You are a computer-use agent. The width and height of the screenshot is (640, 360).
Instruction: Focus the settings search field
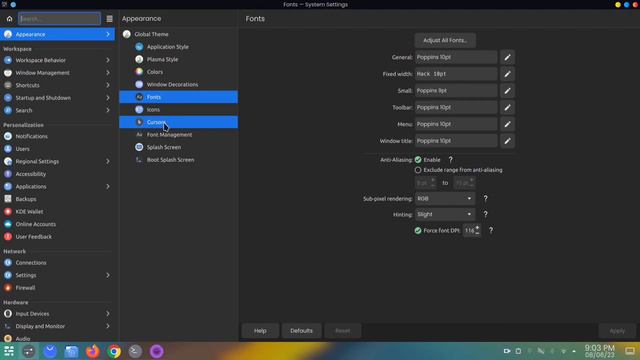(x=60, y=19)
